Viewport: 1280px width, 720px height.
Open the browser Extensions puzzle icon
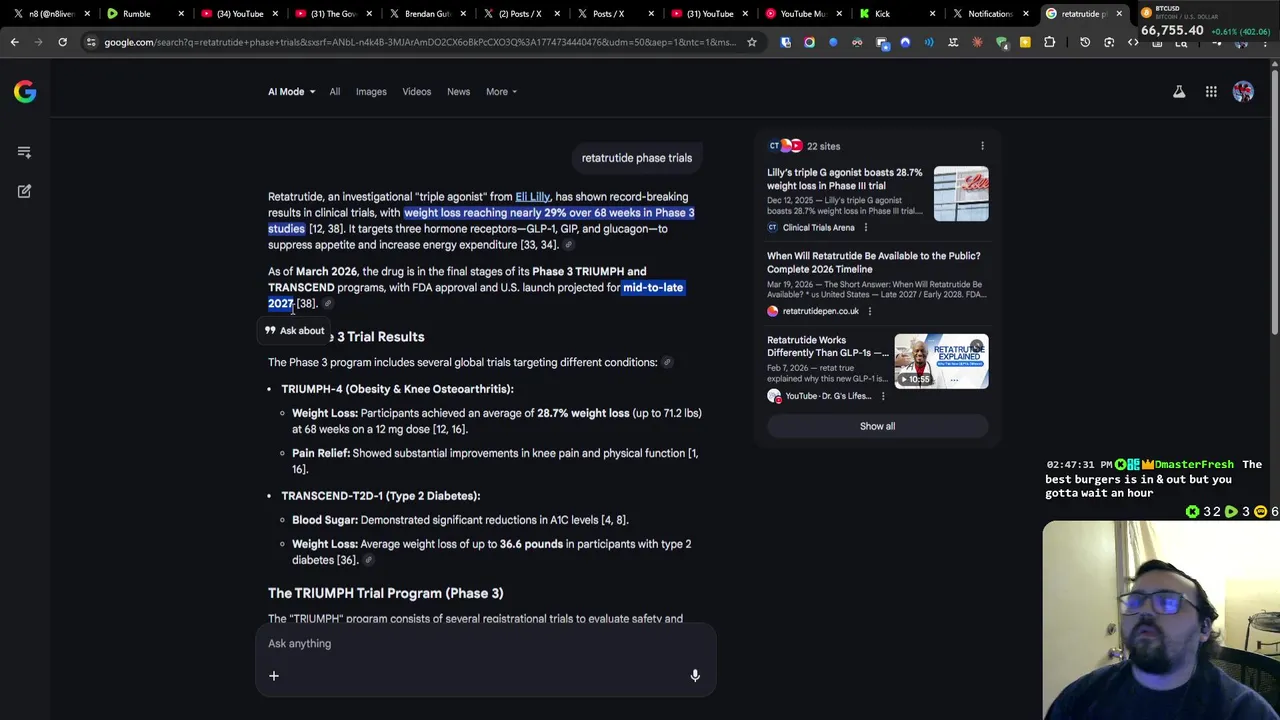1049,42
